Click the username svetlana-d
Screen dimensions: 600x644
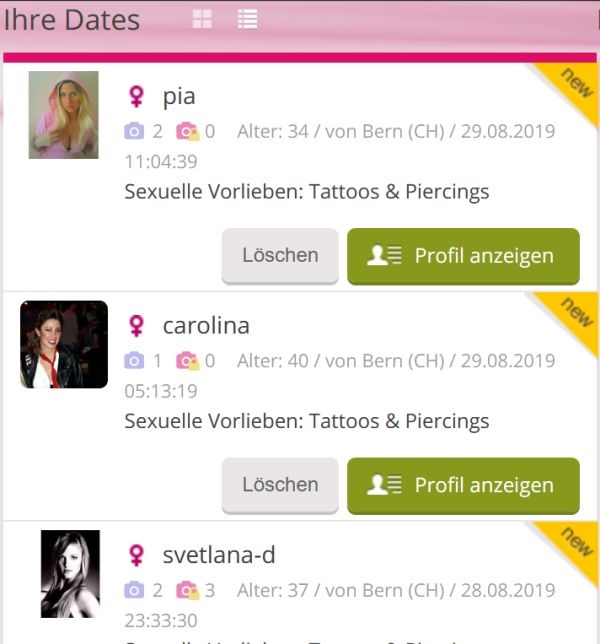(219, 555)
